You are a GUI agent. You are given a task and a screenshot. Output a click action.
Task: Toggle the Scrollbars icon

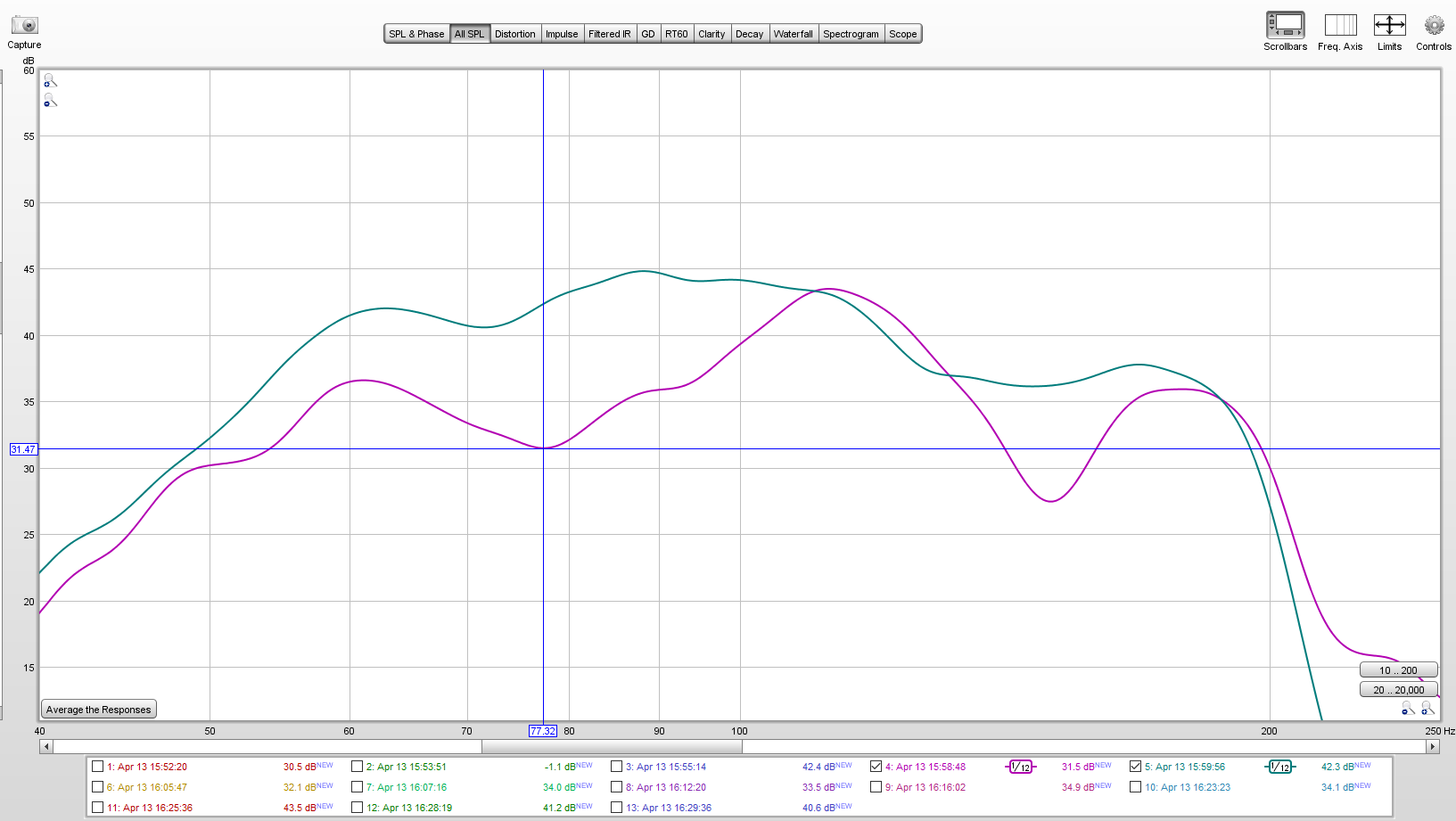[1285, 25]
